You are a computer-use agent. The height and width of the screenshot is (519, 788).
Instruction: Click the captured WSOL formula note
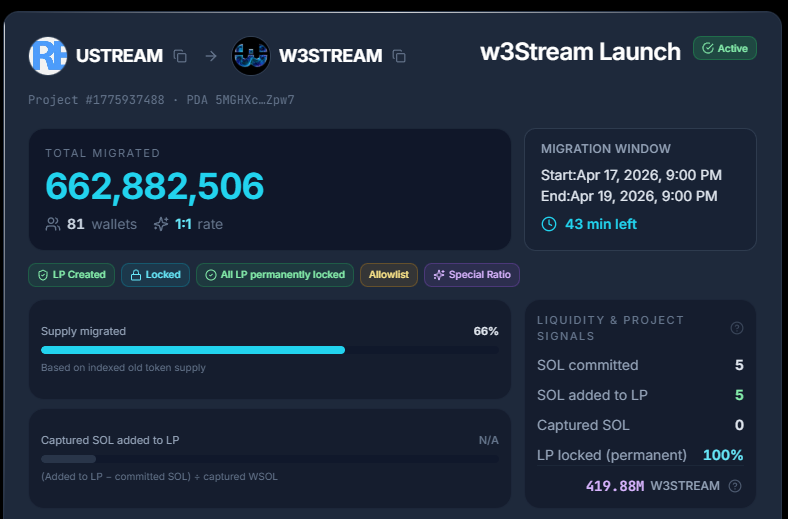(159, 477)
